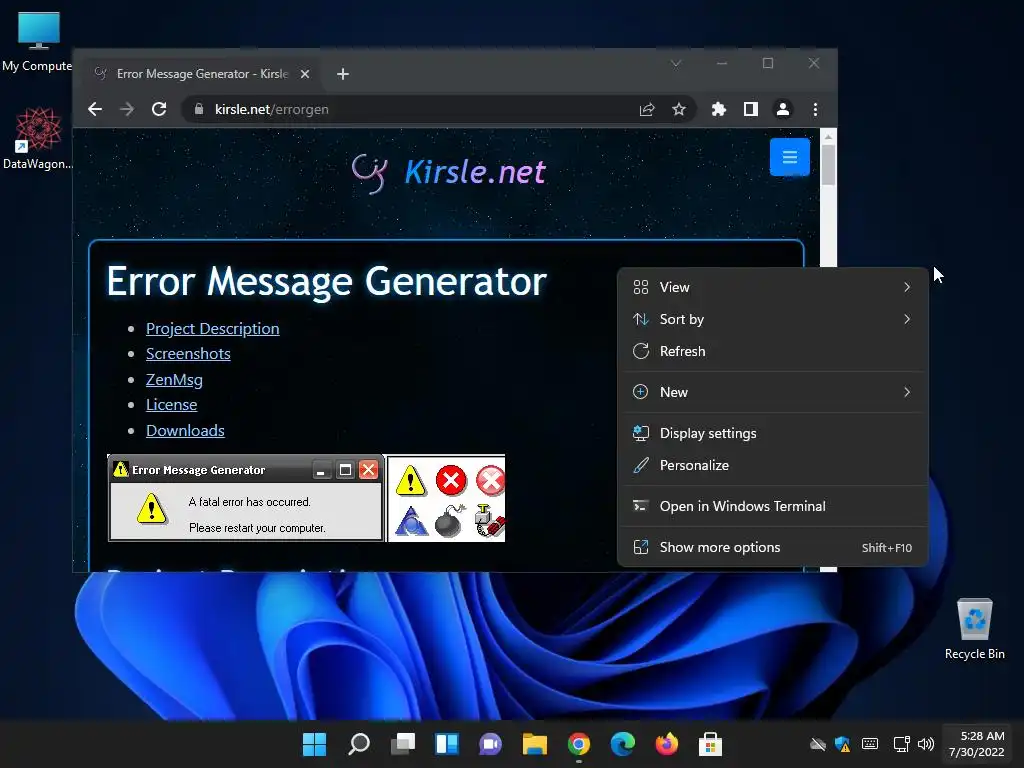Open Chrome tab search chevron
This screenshot has height=768, width=1024.
point(676,63)
